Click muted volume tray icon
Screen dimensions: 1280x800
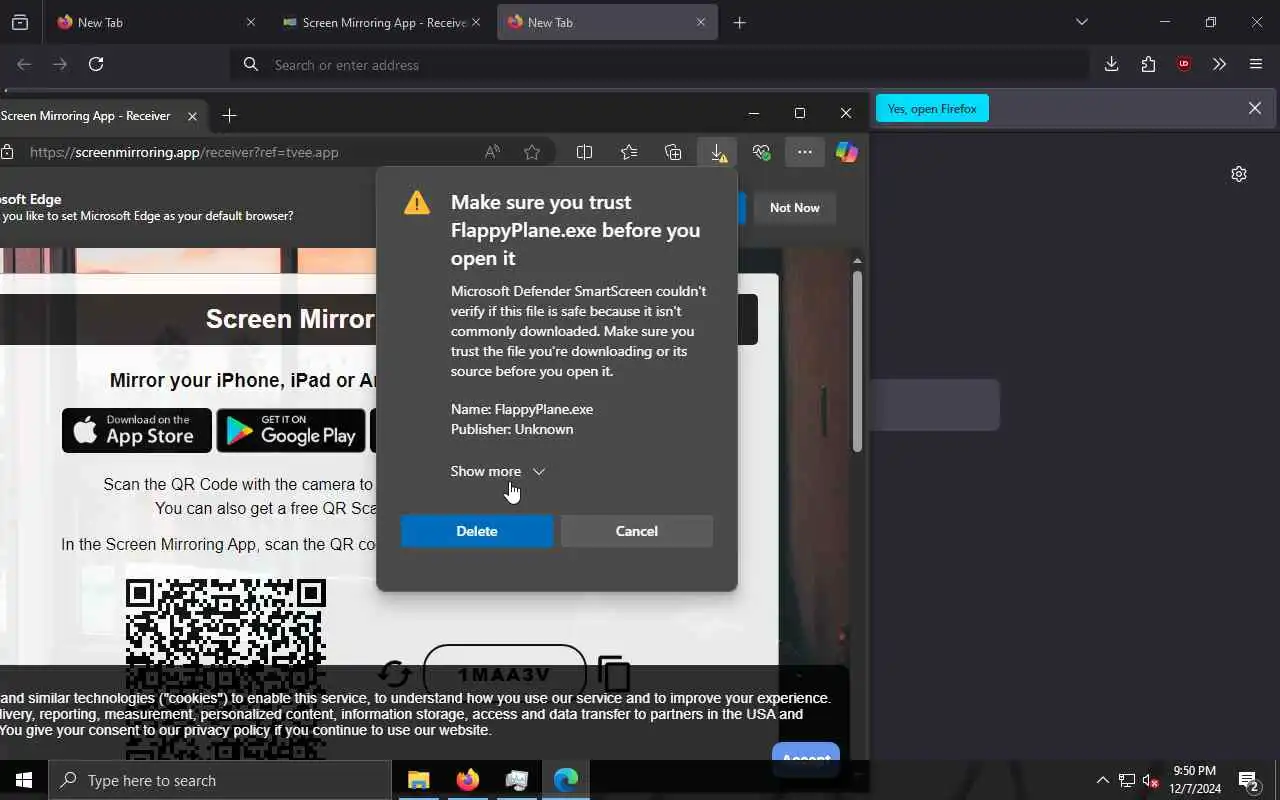[1151, 780]
